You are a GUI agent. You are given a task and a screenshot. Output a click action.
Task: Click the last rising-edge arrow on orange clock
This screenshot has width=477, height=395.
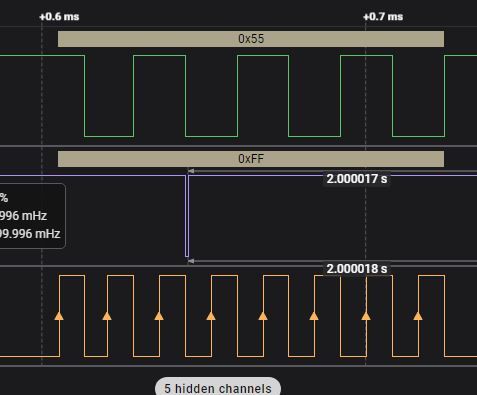(x=418, y=316)
